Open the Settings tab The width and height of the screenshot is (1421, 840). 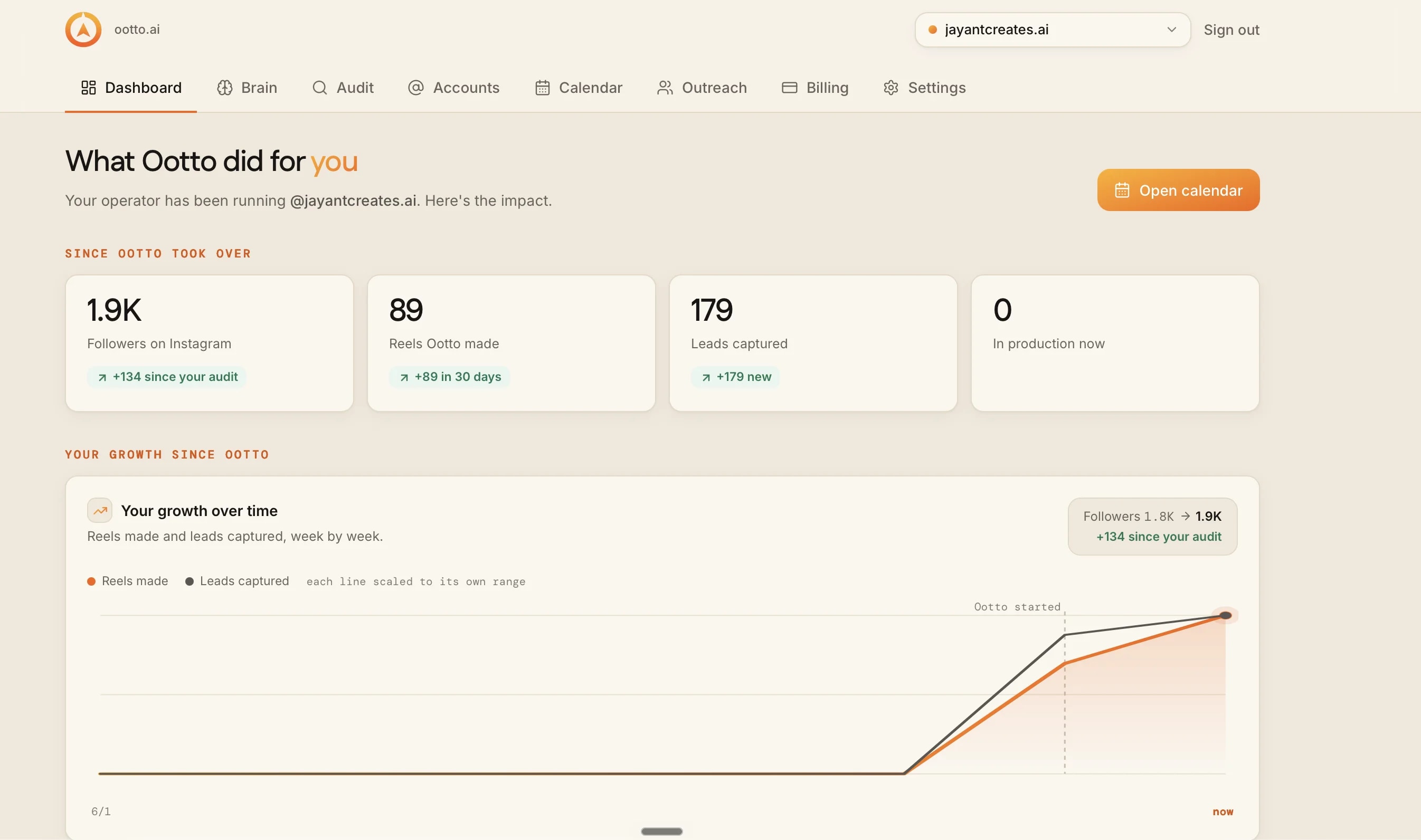924,88
